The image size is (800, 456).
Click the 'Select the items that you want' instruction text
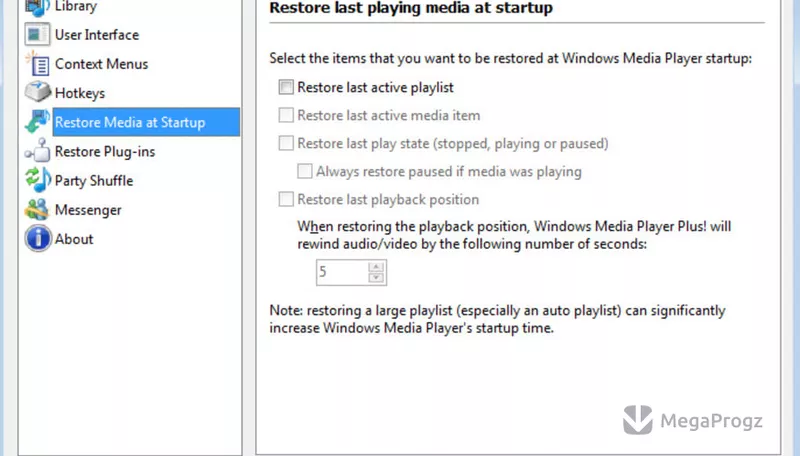click(510, 58)
